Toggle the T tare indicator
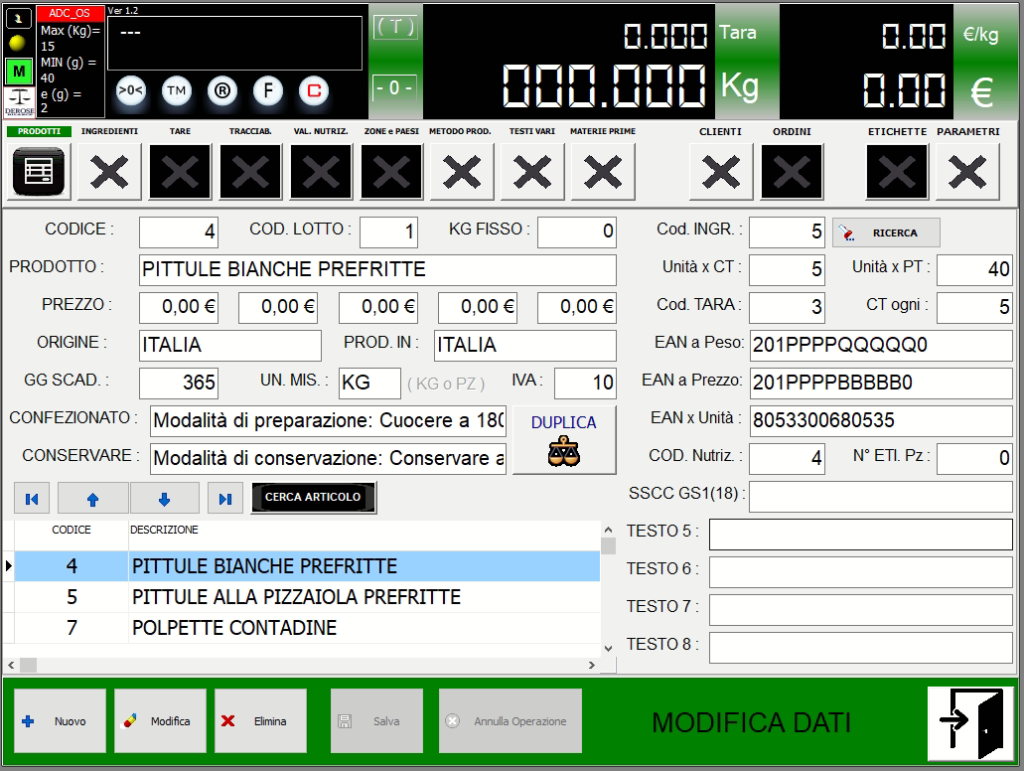This screenshot has width=1024, height=771. (394, 28)
